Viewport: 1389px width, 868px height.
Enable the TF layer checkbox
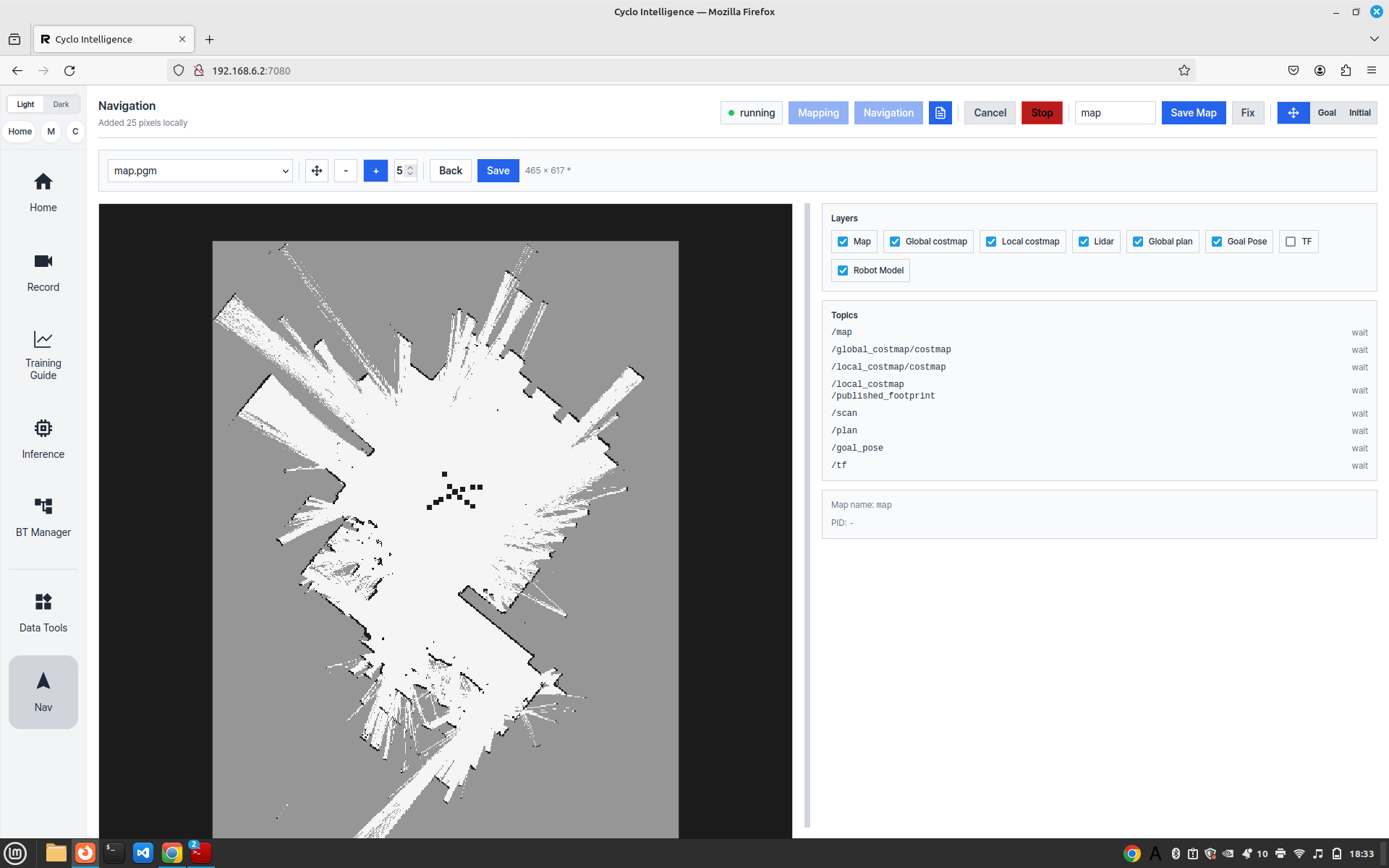1299,242
